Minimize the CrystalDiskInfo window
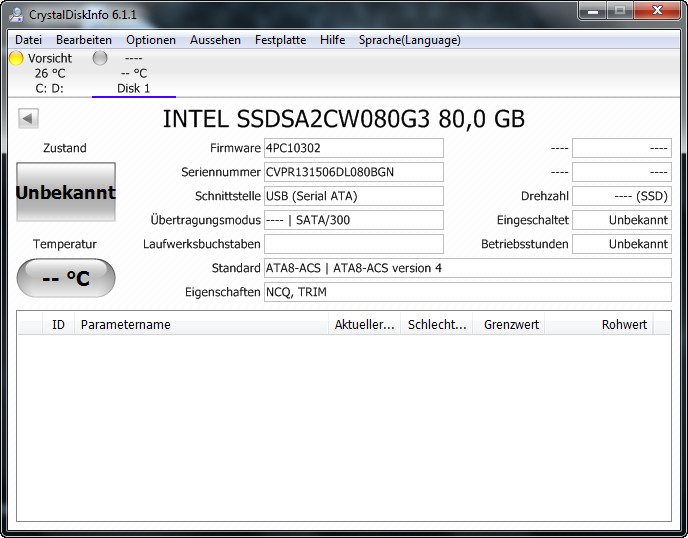The height and width of the screenshot is (538, 688). [593, 10]
